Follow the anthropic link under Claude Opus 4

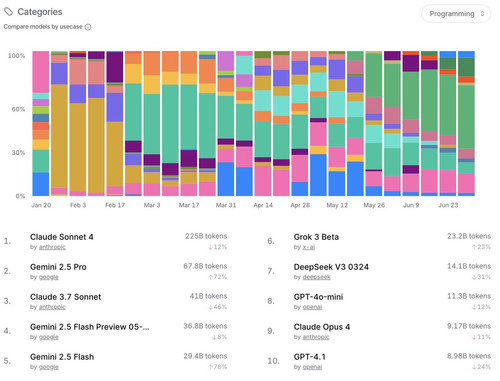coord(316,337)
